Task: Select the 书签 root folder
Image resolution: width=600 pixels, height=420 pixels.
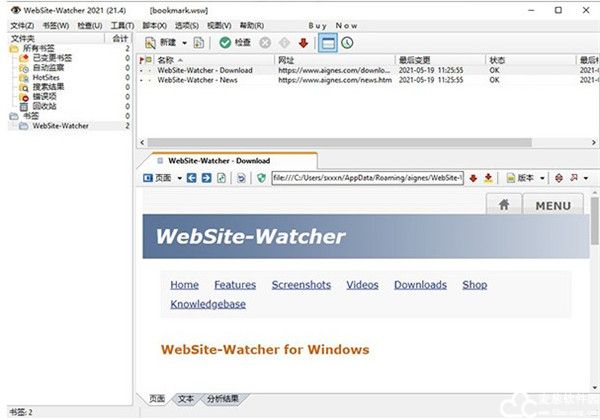Action: click(x=31, y=116)
